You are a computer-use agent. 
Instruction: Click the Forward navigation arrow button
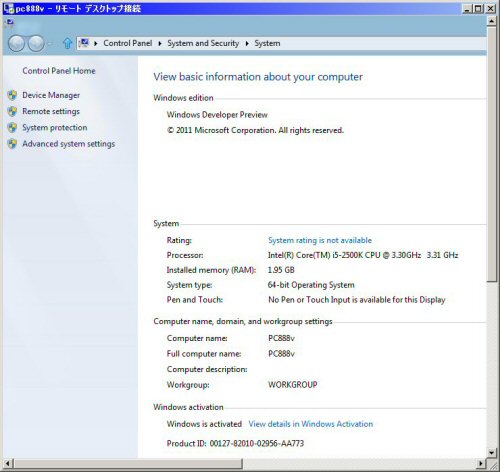(x=36, y=43)
